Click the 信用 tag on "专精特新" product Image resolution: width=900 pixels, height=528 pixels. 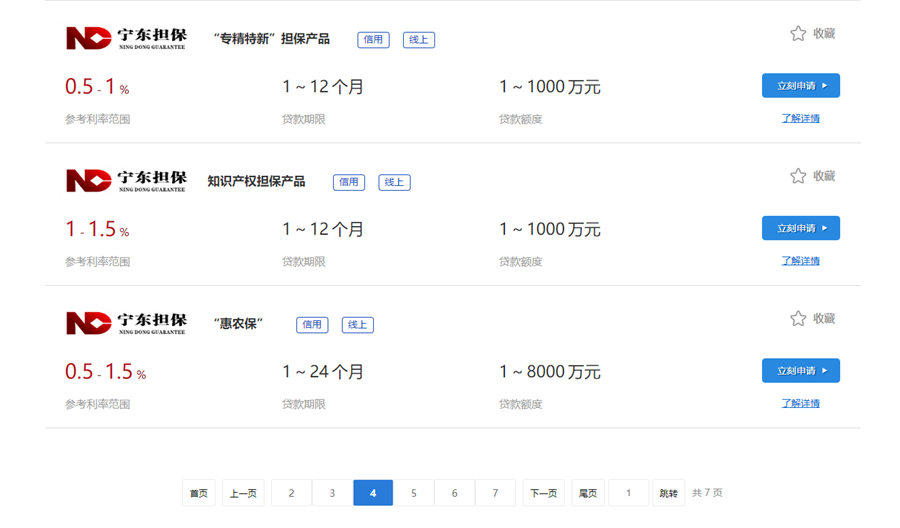pyautogui.click(x=373, y=40)
